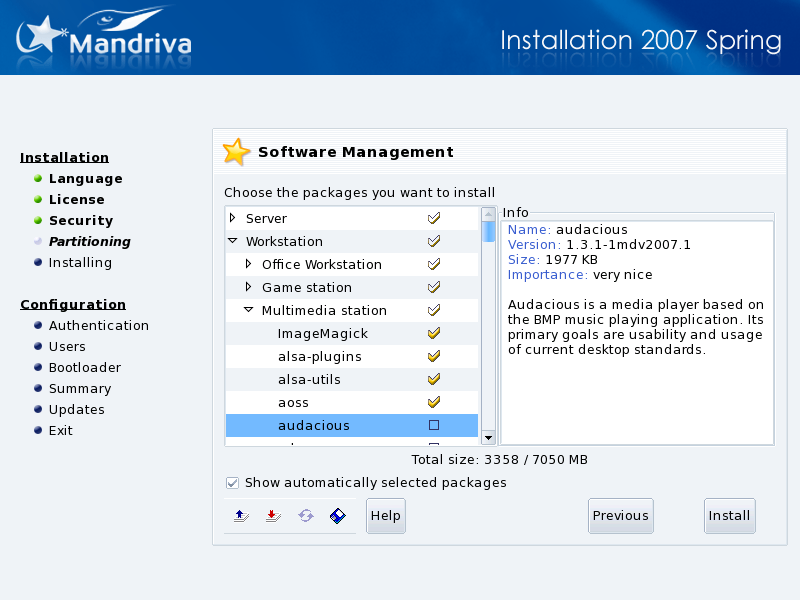
Task: Click the Mandriva star logo
Action: coord(42,38)
